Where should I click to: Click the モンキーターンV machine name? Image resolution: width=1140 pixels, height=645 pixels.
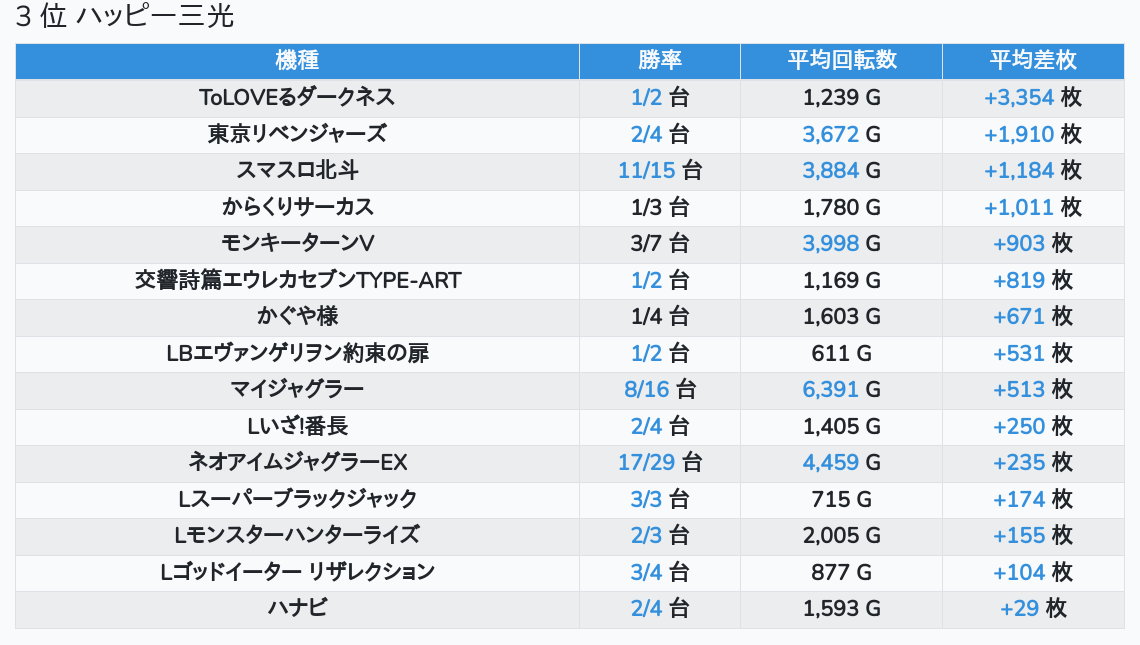click(x=297, y=244)
